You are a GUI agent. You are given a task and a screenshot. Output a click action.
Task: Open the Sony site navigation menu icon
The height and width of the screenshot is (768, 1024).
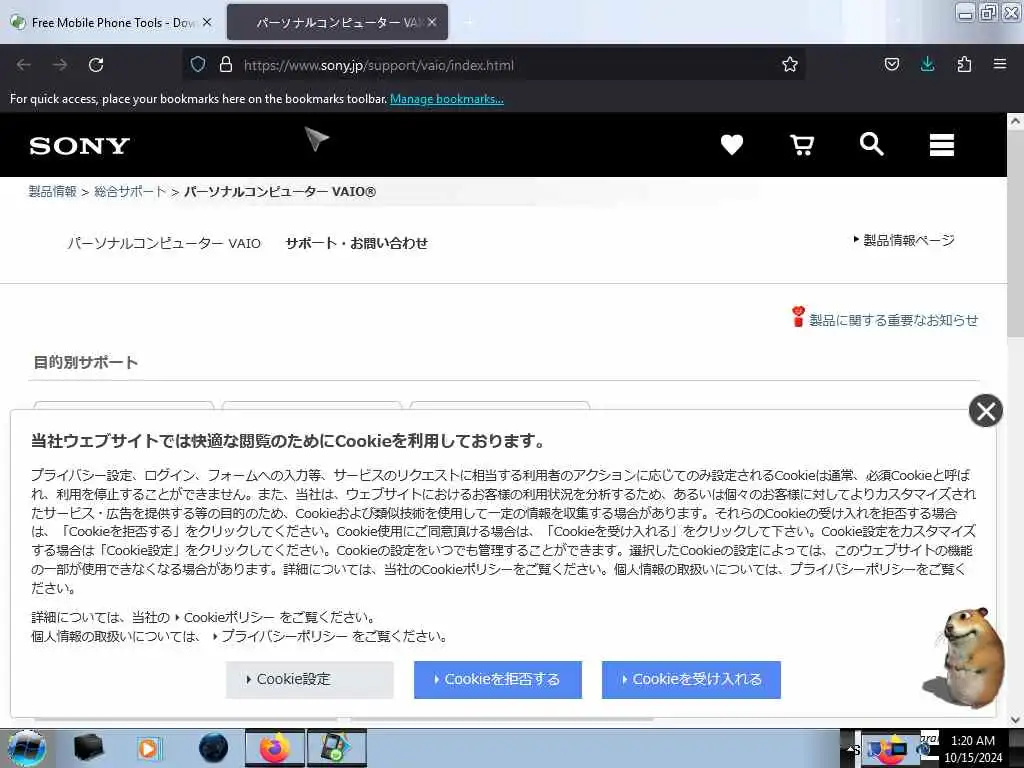942,144
